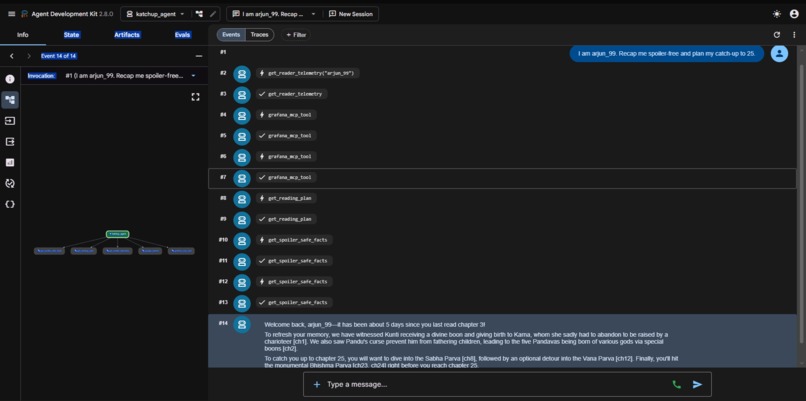The width and height of the screenshot is (806, 401).
Task: Select the final response text in event #14
Action: (x=470, y=343)
